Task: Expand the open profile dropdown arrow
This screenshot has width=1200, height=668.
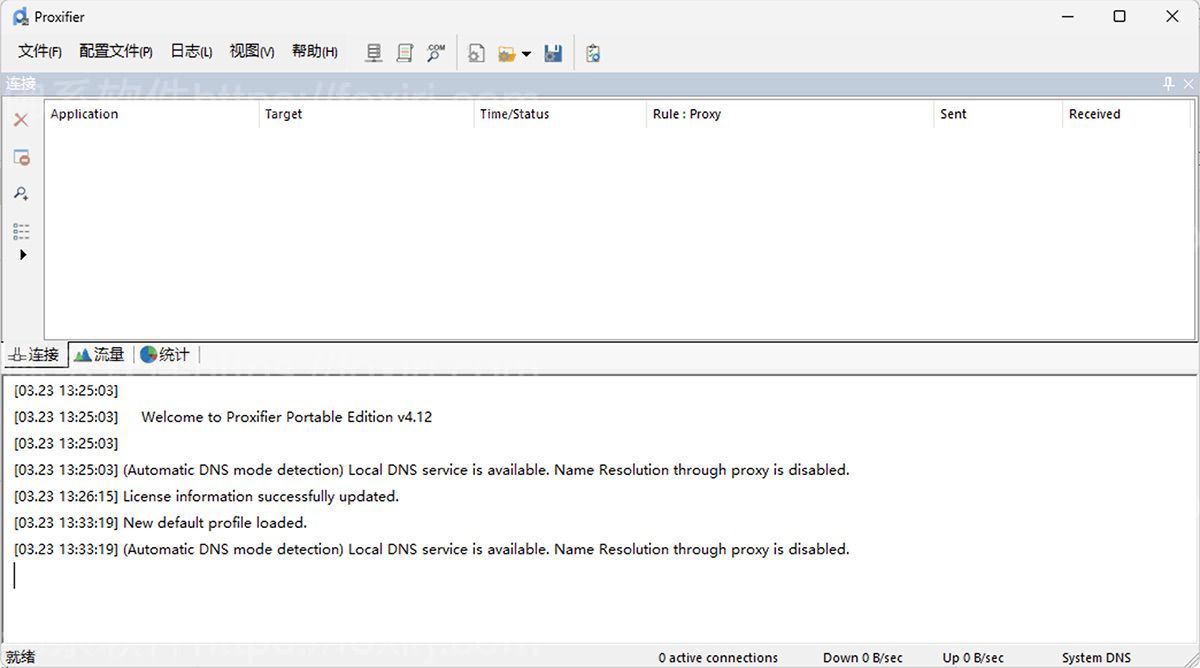Action: (x=526, y=54)
